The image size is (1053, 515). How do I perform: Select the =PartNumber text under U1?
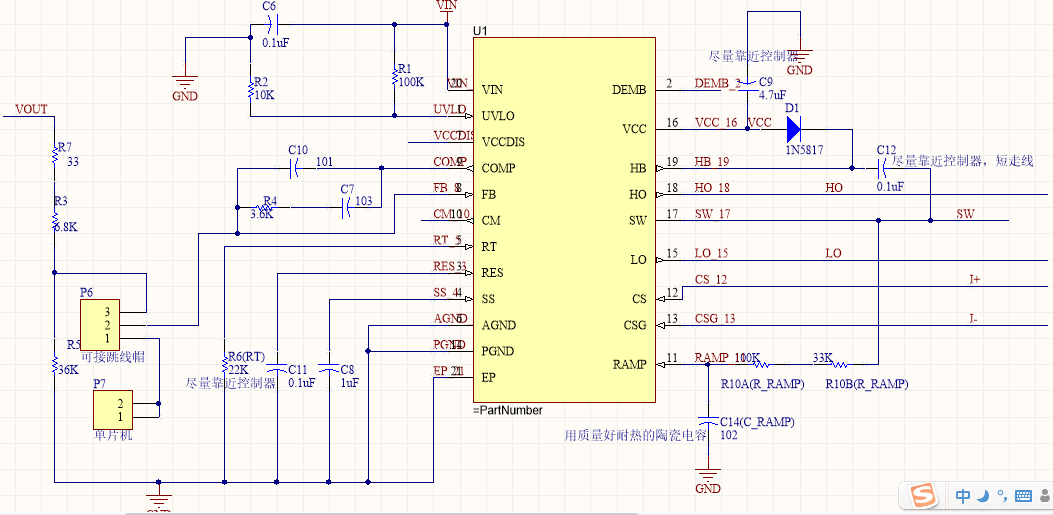[x=508, y=410]
